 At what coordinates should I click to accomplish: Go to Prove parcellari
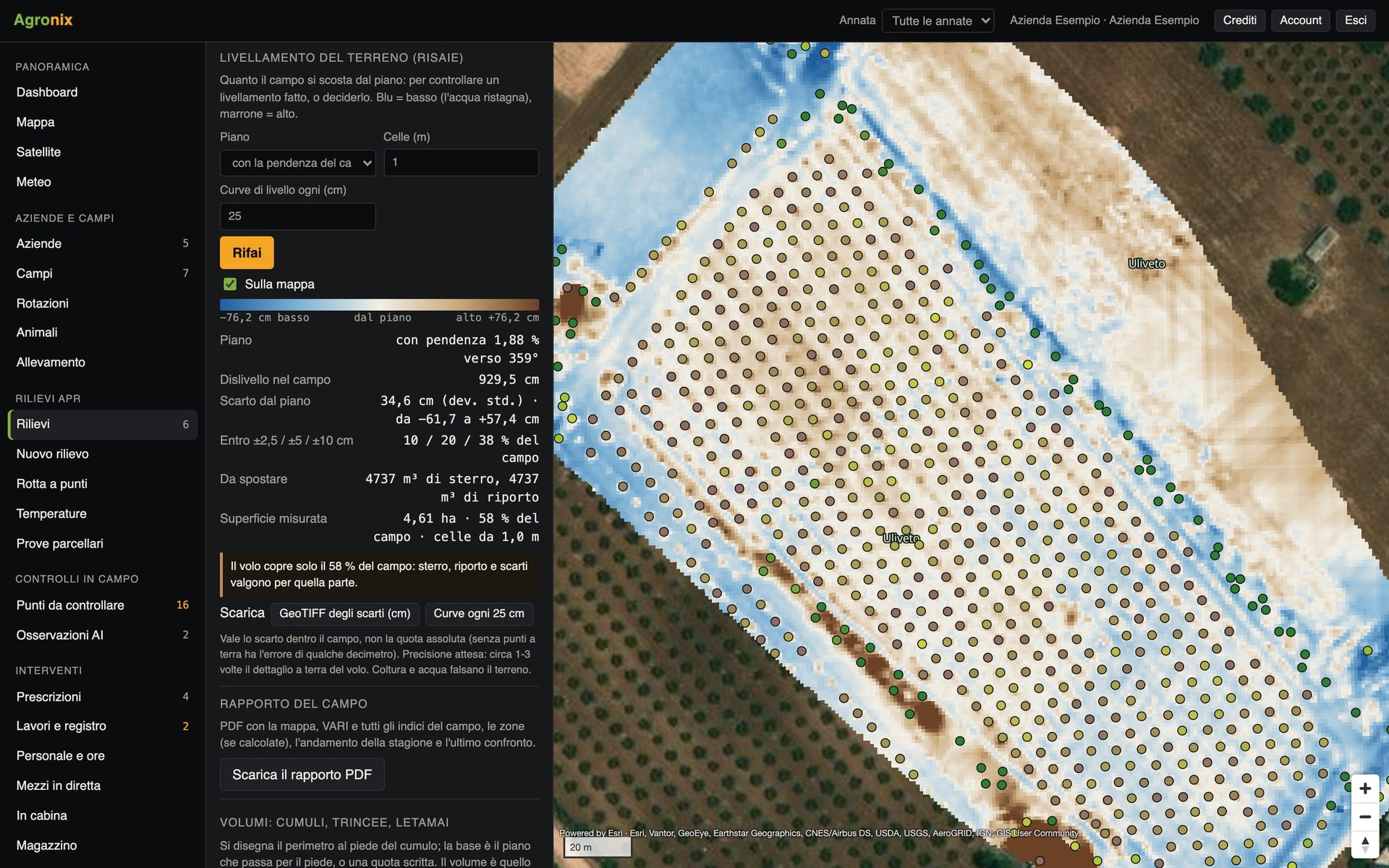[102, 543]
